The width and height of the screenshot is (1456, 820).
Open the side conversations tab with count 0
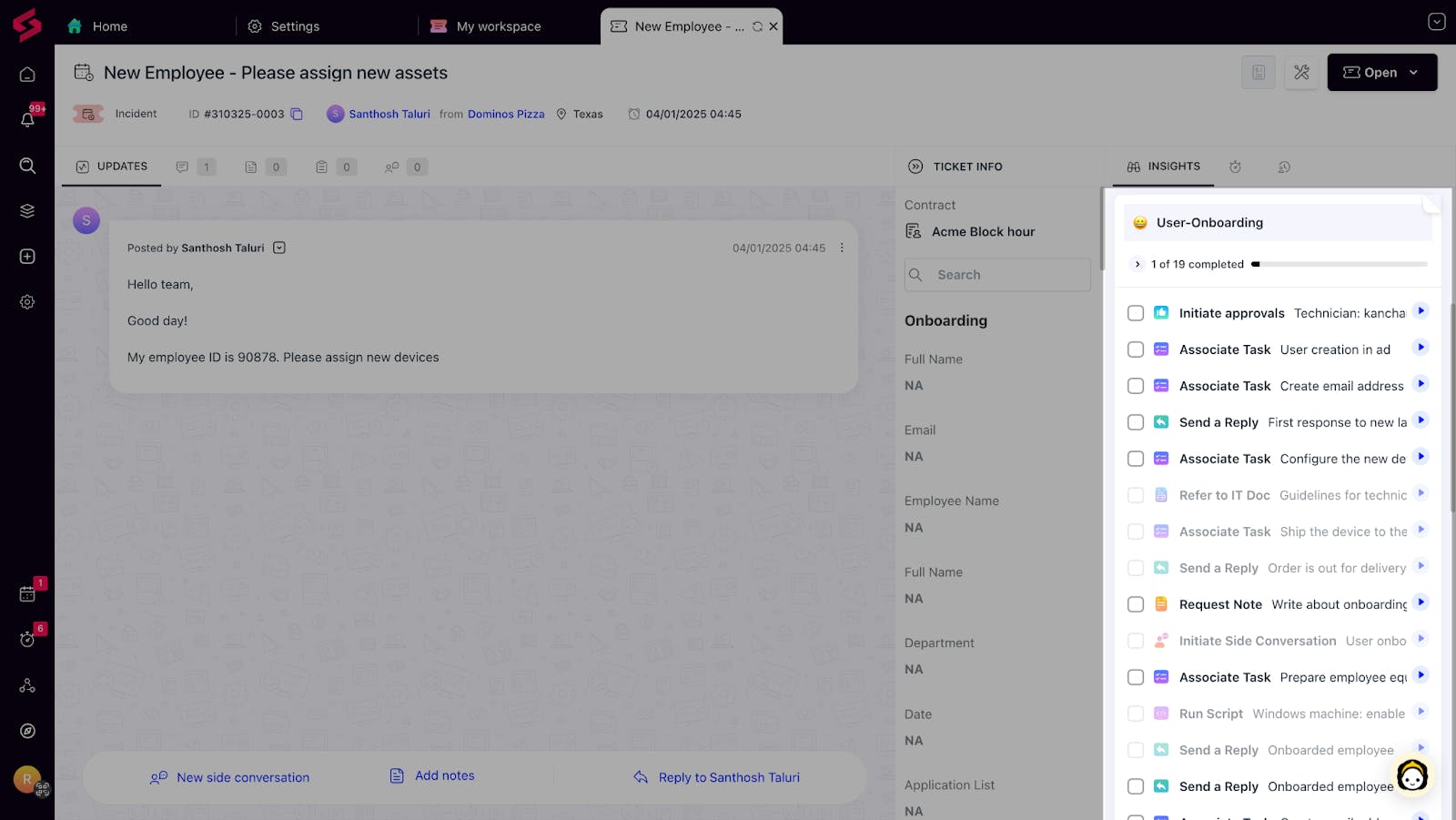point(406,167)
